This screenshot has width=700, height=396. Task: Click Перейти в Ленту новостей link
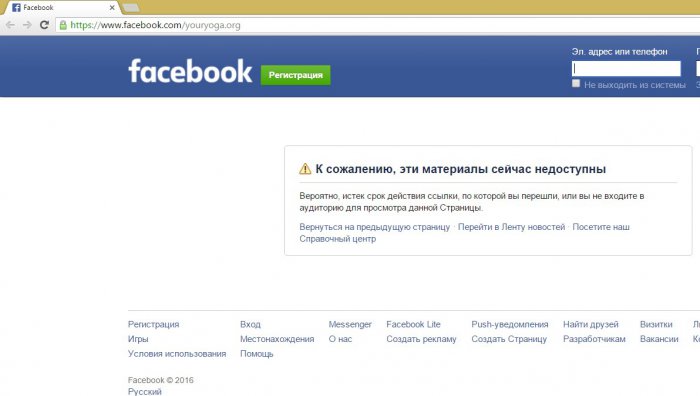(x=511, y=227)
